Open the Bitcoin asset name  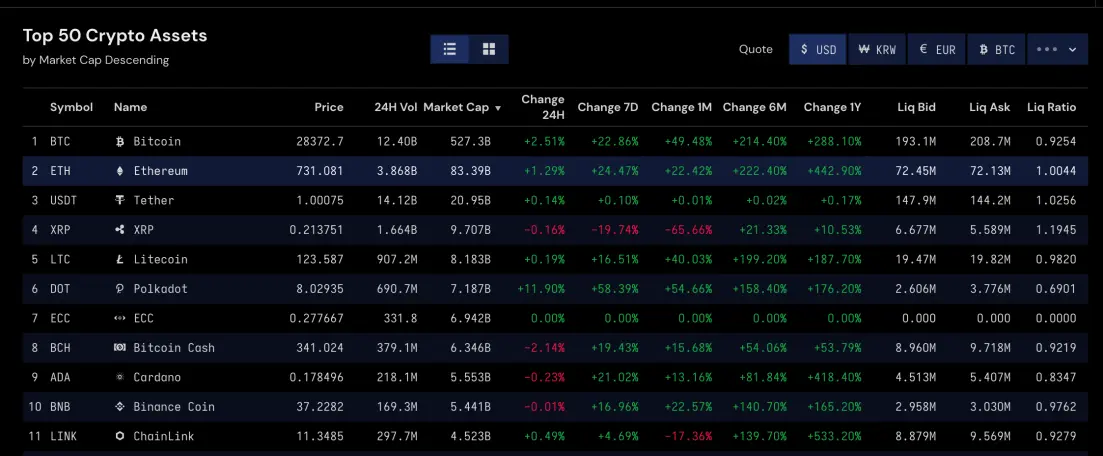click(x=157, y=141)
